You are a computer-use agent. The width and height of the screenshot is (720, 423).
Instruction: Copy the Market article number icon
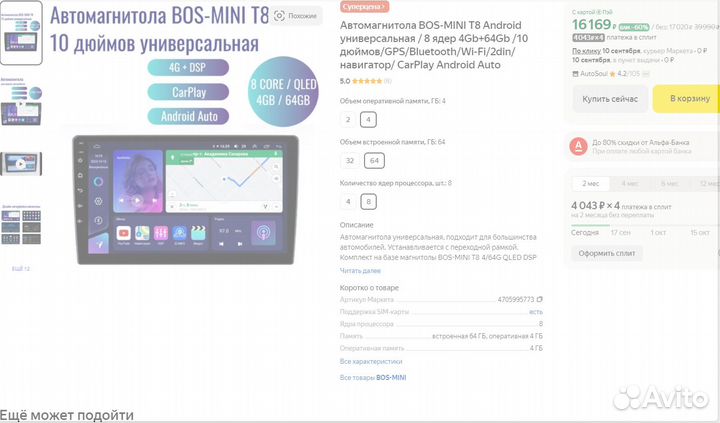540,299
